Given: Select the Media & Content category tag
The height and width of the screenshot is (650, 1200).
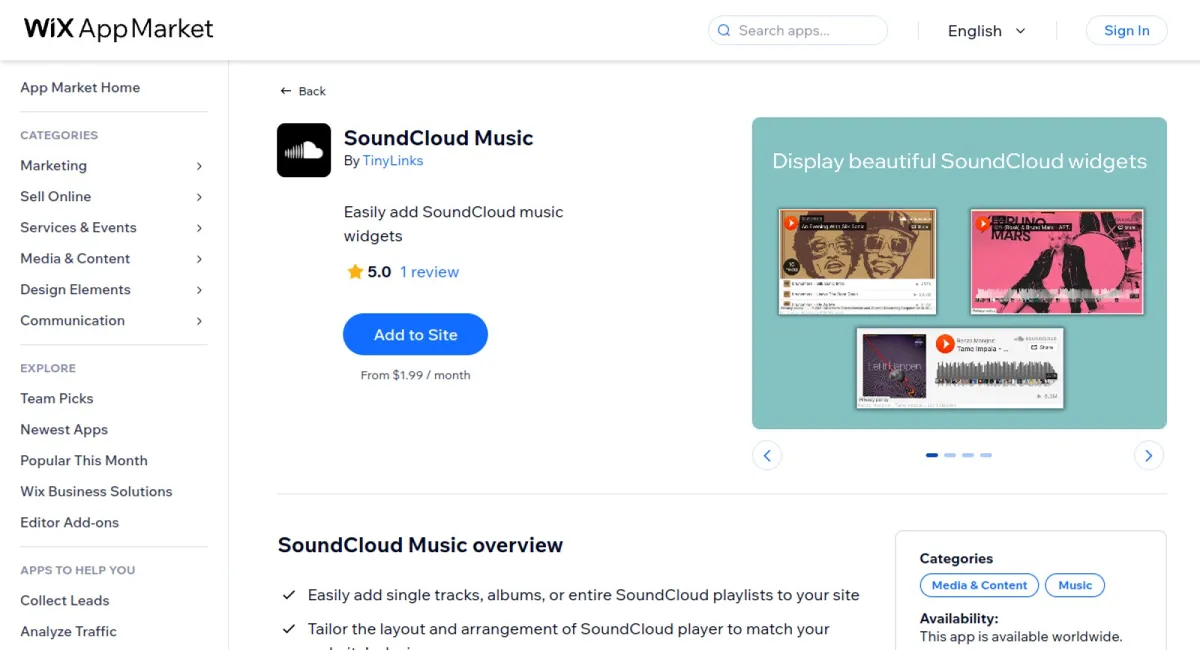Looking at the screenshot, I should pyautogui.click(x=979, y=585).
